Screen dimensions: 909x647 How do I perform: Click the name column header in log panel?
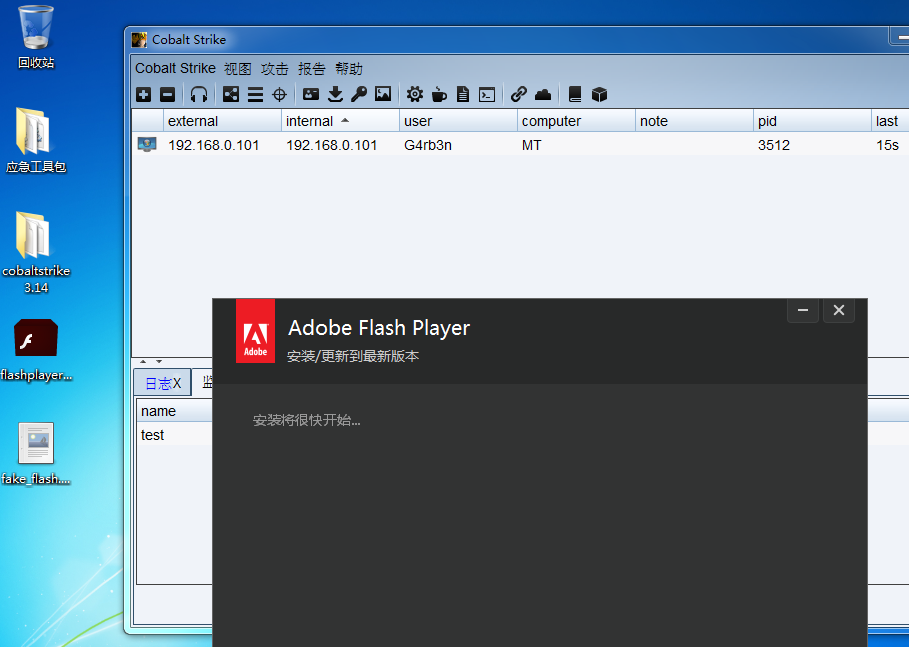point(174,411)
